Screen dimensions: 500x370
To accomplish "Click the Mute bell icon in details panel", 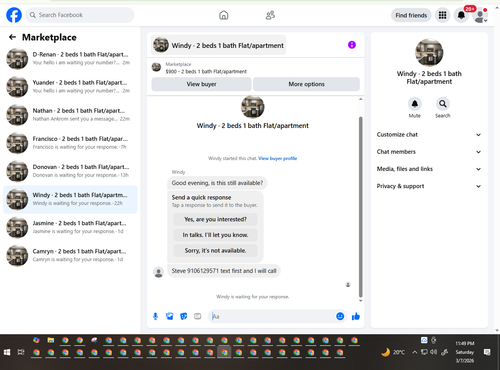I will (x=415, y=104).
